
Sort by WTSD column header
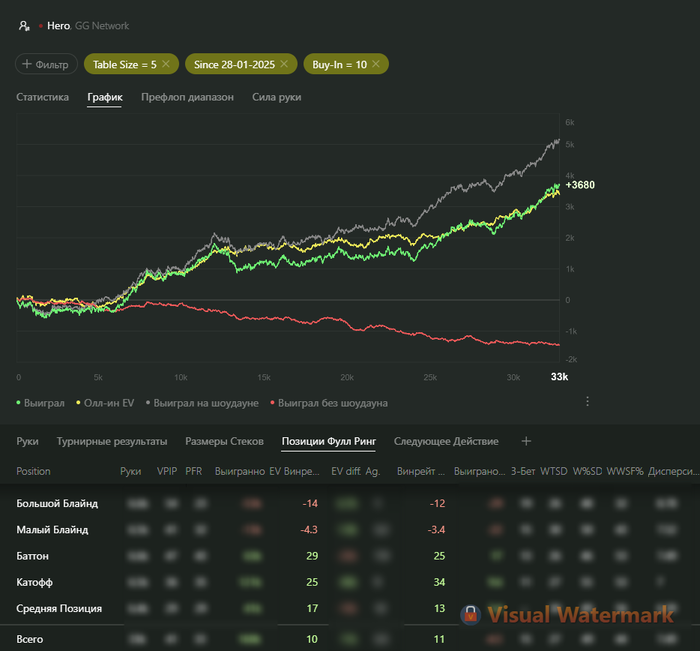point(554,471)
